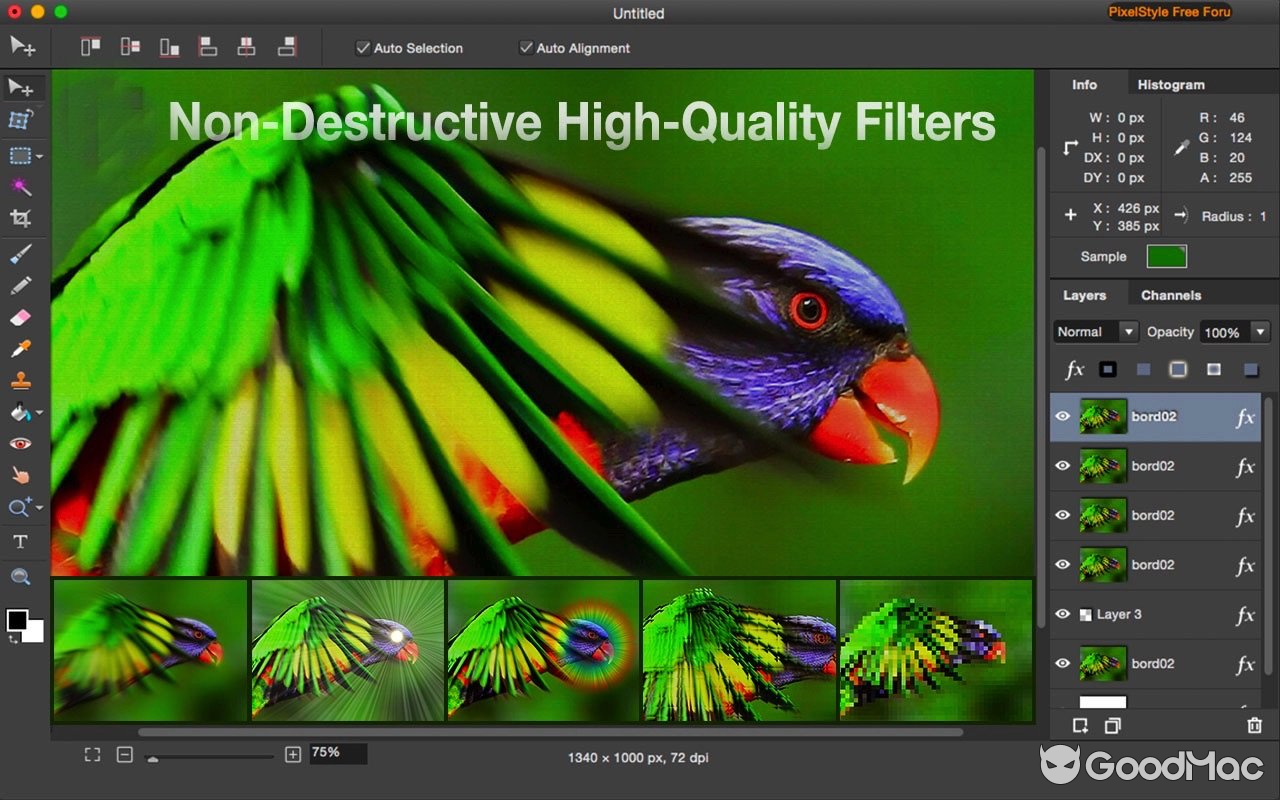Select the Text tool
1280x800 pixels.
[x=22, y=541]
